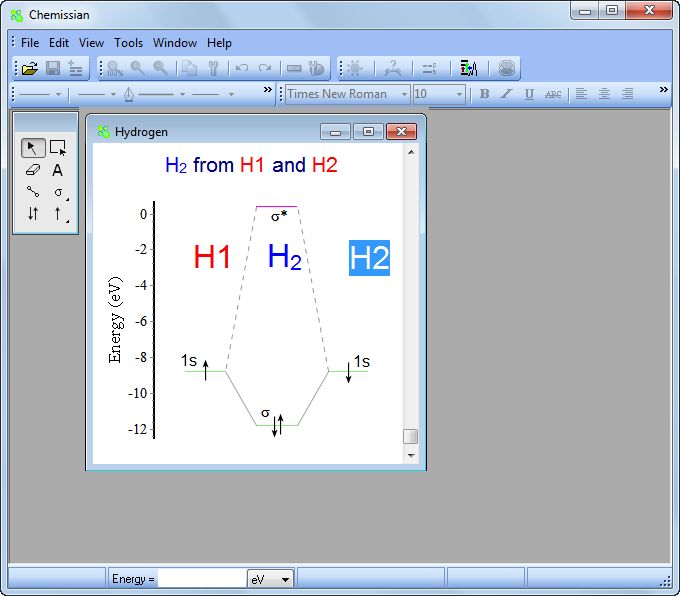Screen dimensions: 680x596
Task: Open the Window menu
Action: tap(175, 43)
